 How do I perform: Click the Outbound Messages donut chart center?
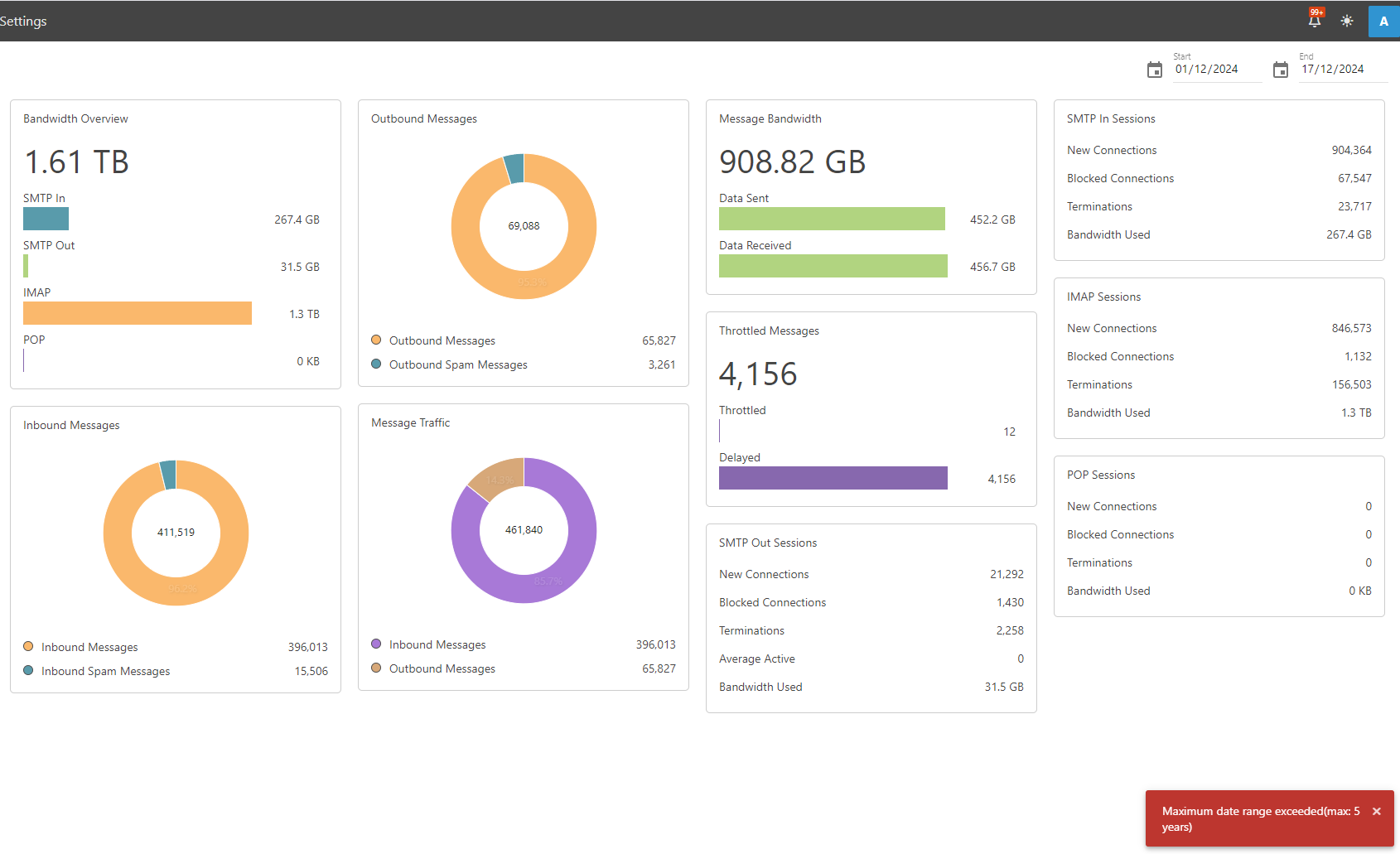pos(524,226)
